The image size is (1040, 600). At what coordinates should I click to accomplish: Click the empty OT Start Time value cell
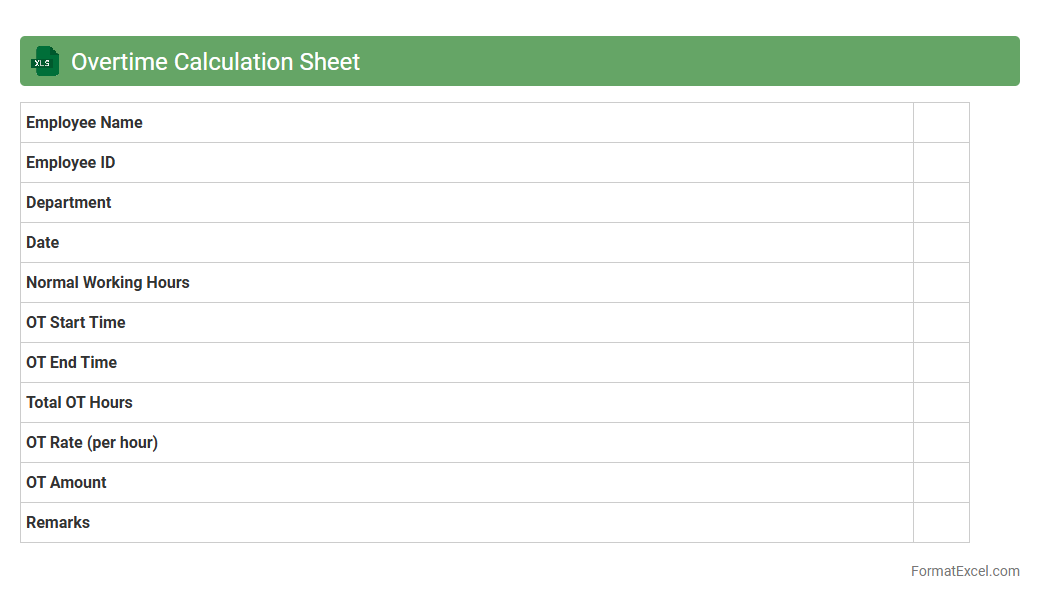[x=941, y=323]
